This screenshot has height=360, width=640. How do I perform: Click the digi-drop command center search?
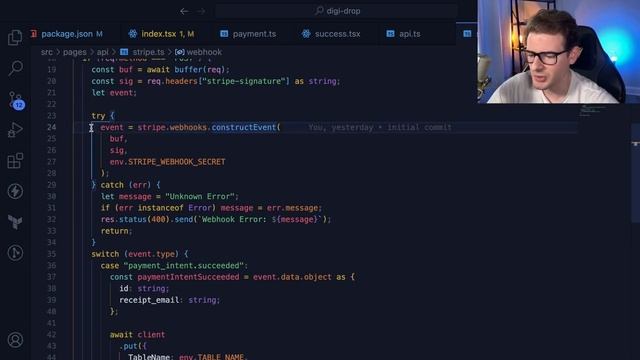click(x=337, y=11)
